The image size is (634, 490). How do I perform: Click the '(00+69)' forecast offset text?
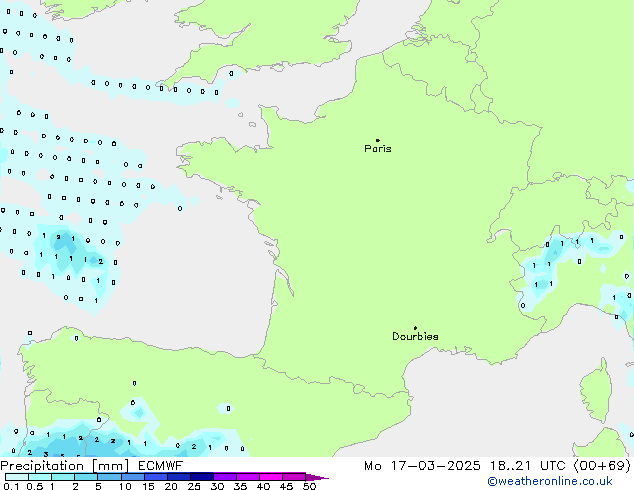pyautogui.click(x=602, y=466)
